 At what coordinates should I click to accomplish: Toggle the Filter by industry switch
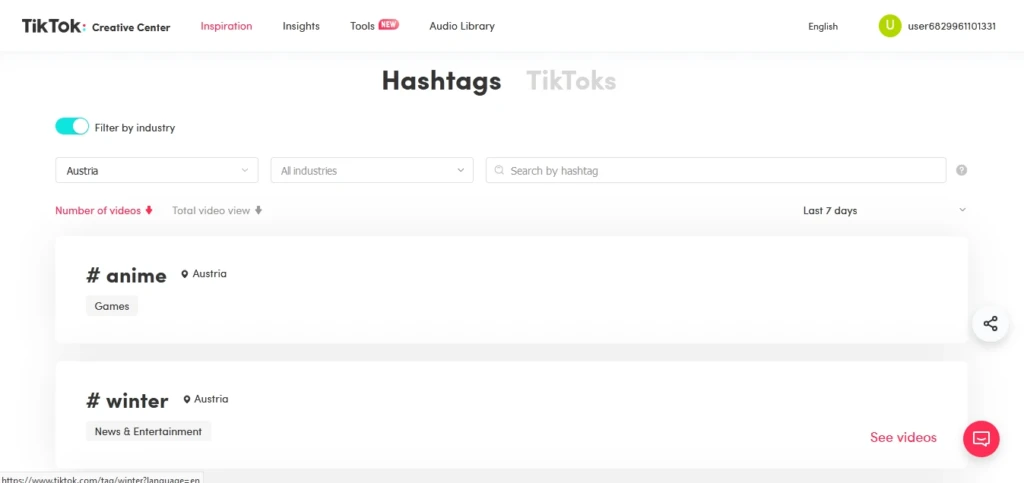(x=72, y=127)
